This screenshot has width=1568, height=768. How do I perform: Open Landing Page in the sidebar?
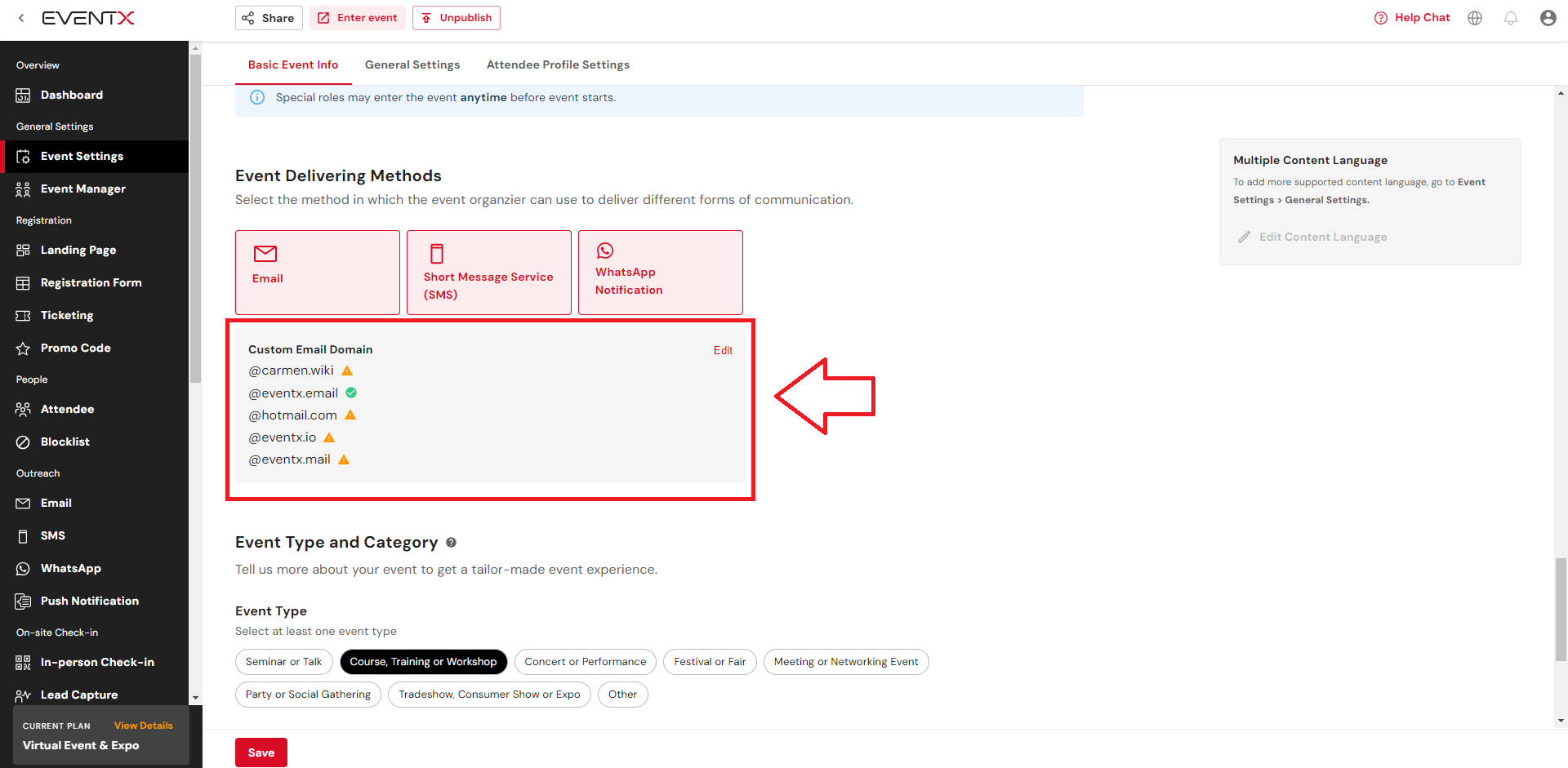click(x=95, y=250)
